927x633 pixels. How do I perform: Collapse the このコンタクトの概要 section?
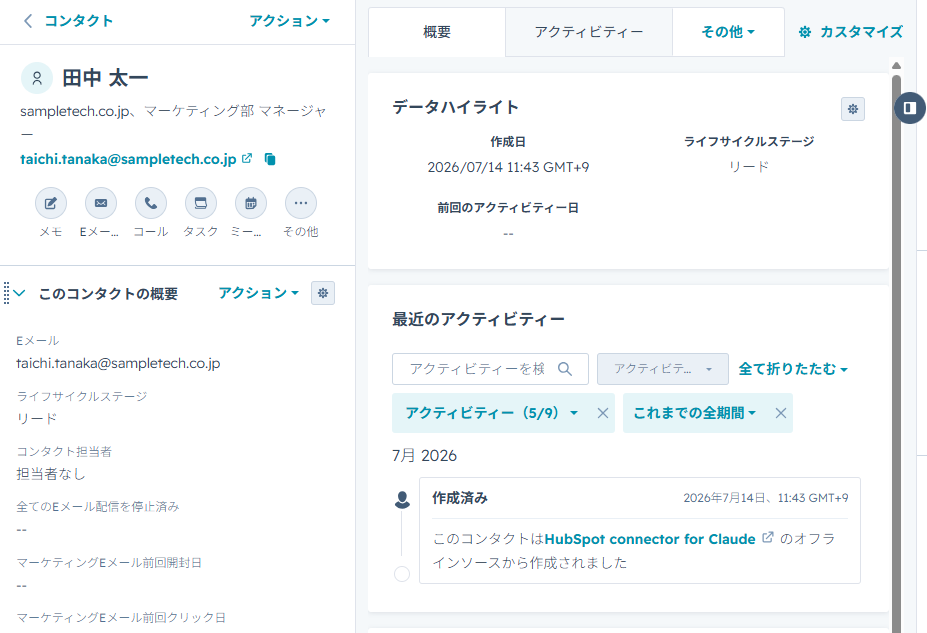click(20, 293)
